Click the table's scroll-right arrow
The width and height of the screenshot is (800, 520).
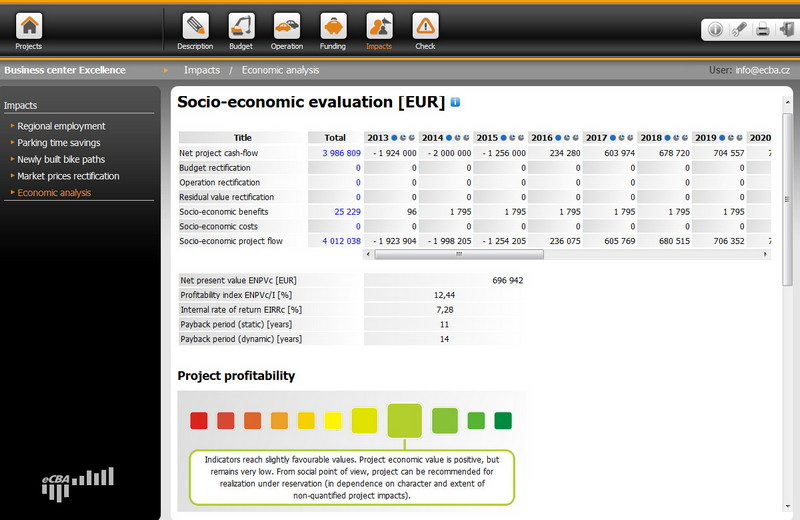pyautogui.click(x=765, y=254)
